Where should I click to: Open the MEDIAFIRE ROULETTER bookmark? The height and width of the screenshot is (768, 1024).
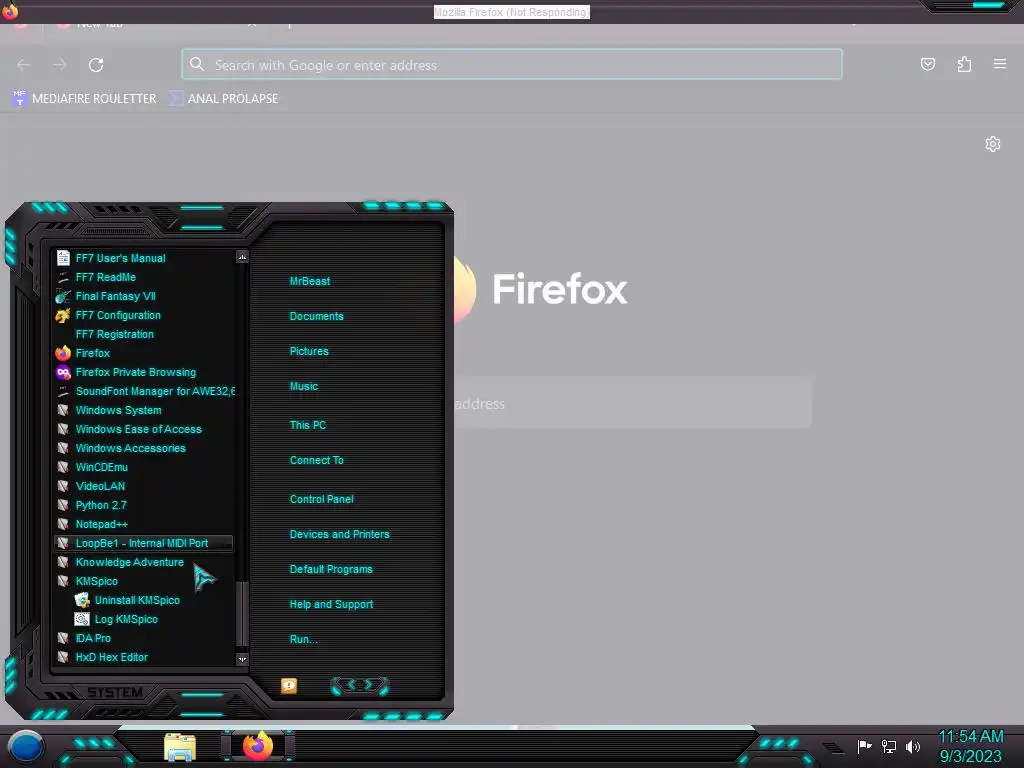click(x=84, y=99)
